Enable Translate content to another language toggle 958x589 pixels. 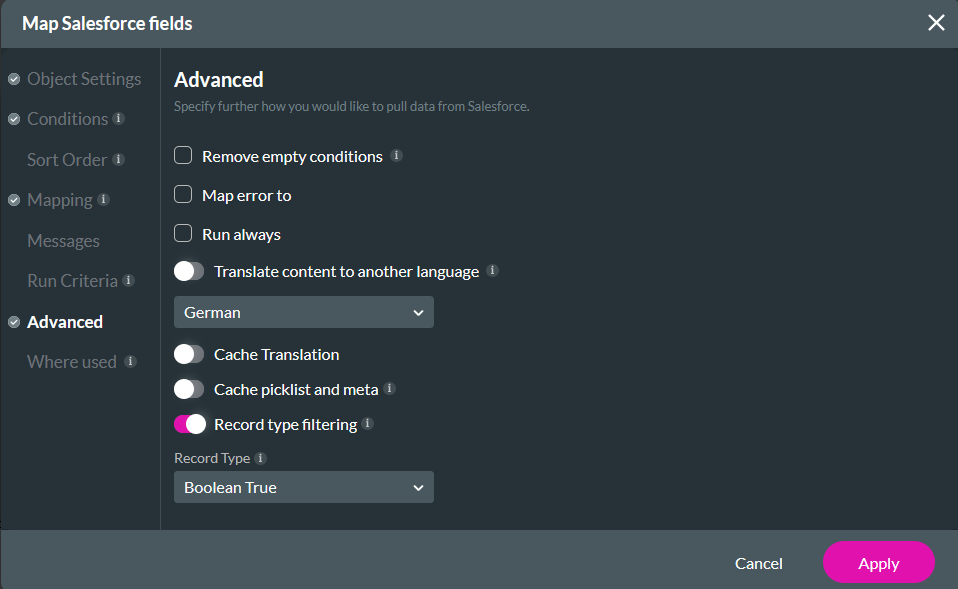(x=189, y=271)
